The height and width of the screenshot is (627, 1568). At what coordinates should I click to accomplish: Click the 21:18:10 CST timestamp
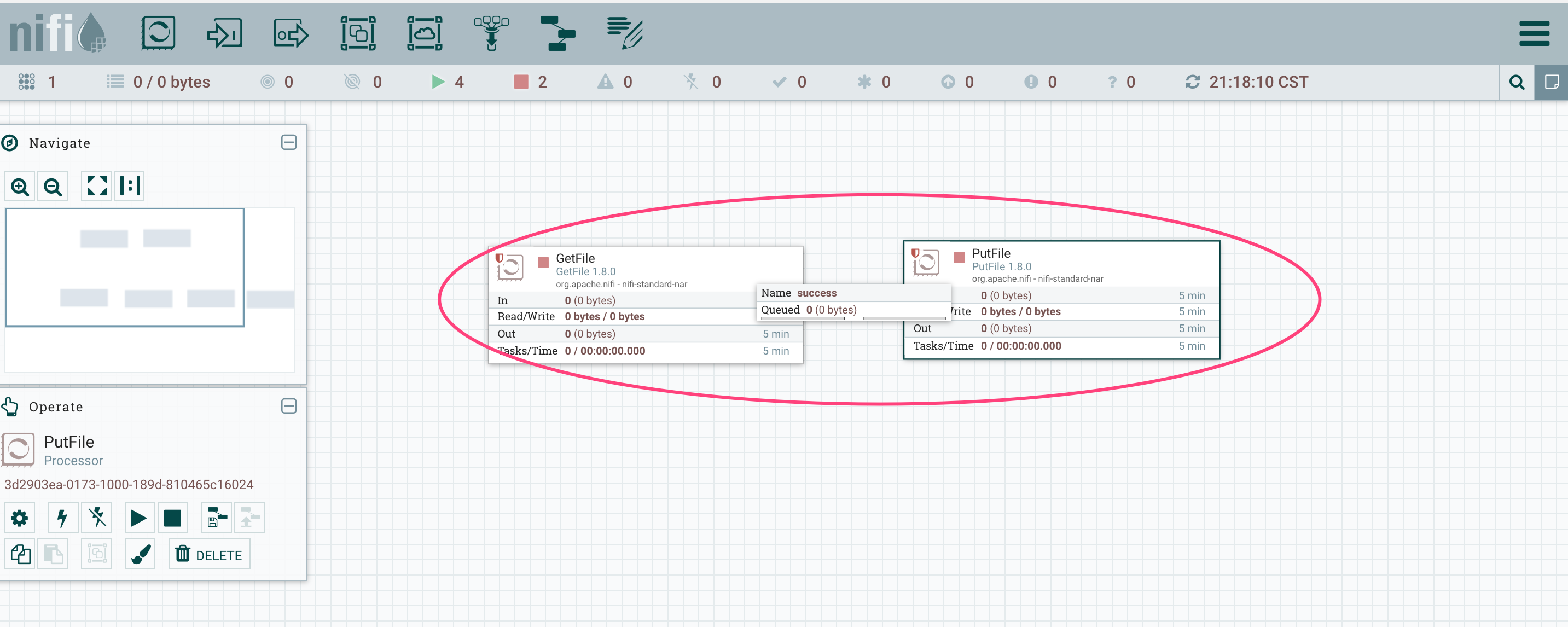1259,82
